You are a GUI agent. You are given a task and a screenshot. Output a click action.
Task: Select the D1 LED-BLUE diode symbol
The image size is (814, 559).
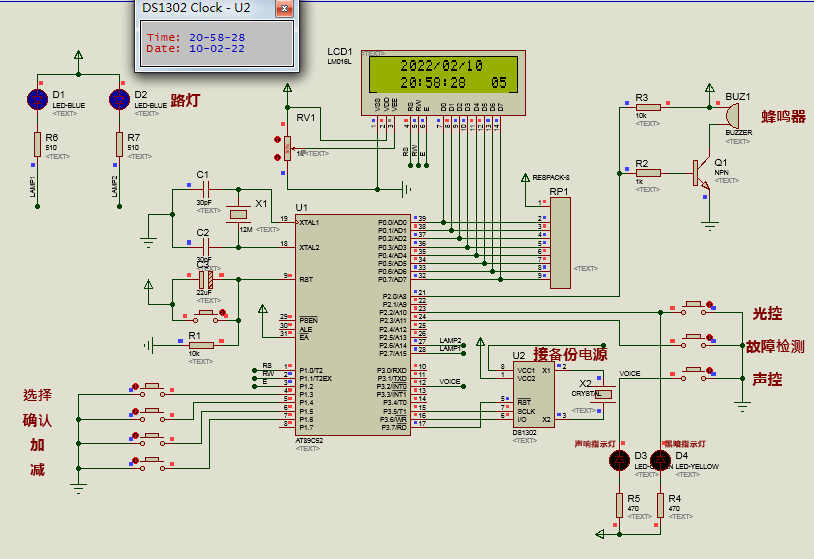(37, 99)
